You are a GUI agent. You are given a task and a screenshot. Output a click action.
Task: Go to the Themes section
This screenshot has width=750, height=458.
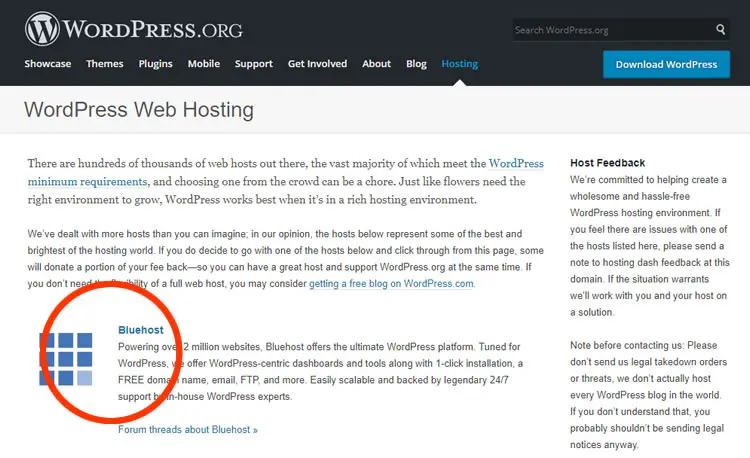coord(105,64)
